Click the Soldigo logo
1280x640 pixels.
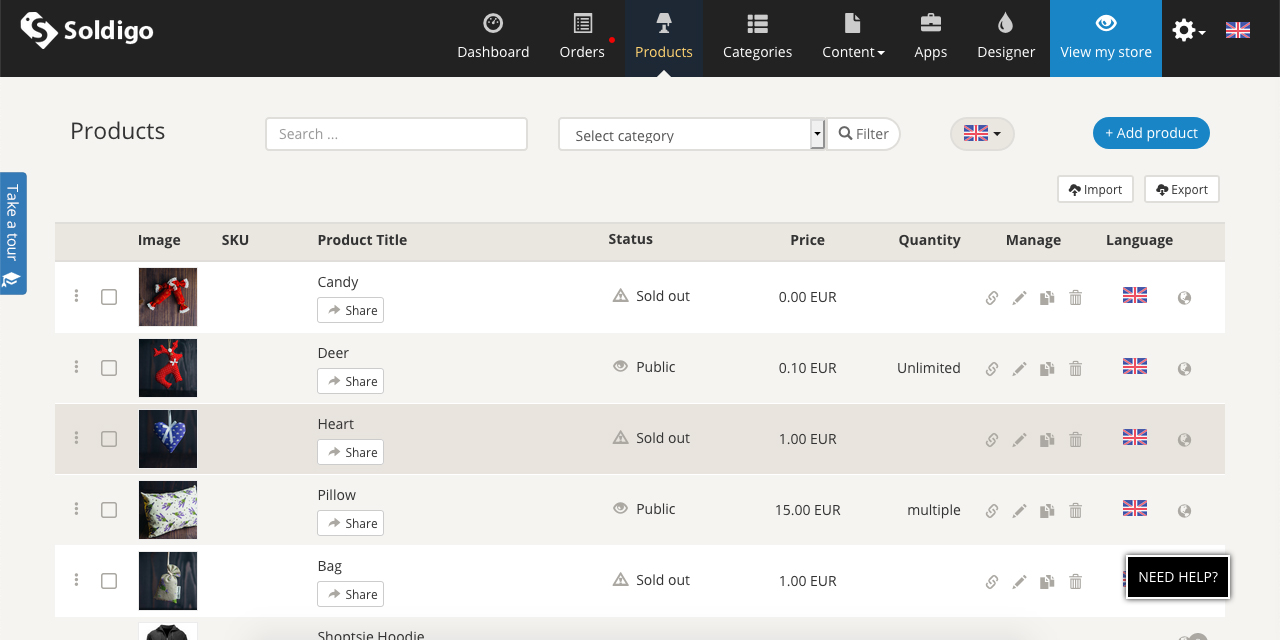pyautogui.click(x=87, y=30)
